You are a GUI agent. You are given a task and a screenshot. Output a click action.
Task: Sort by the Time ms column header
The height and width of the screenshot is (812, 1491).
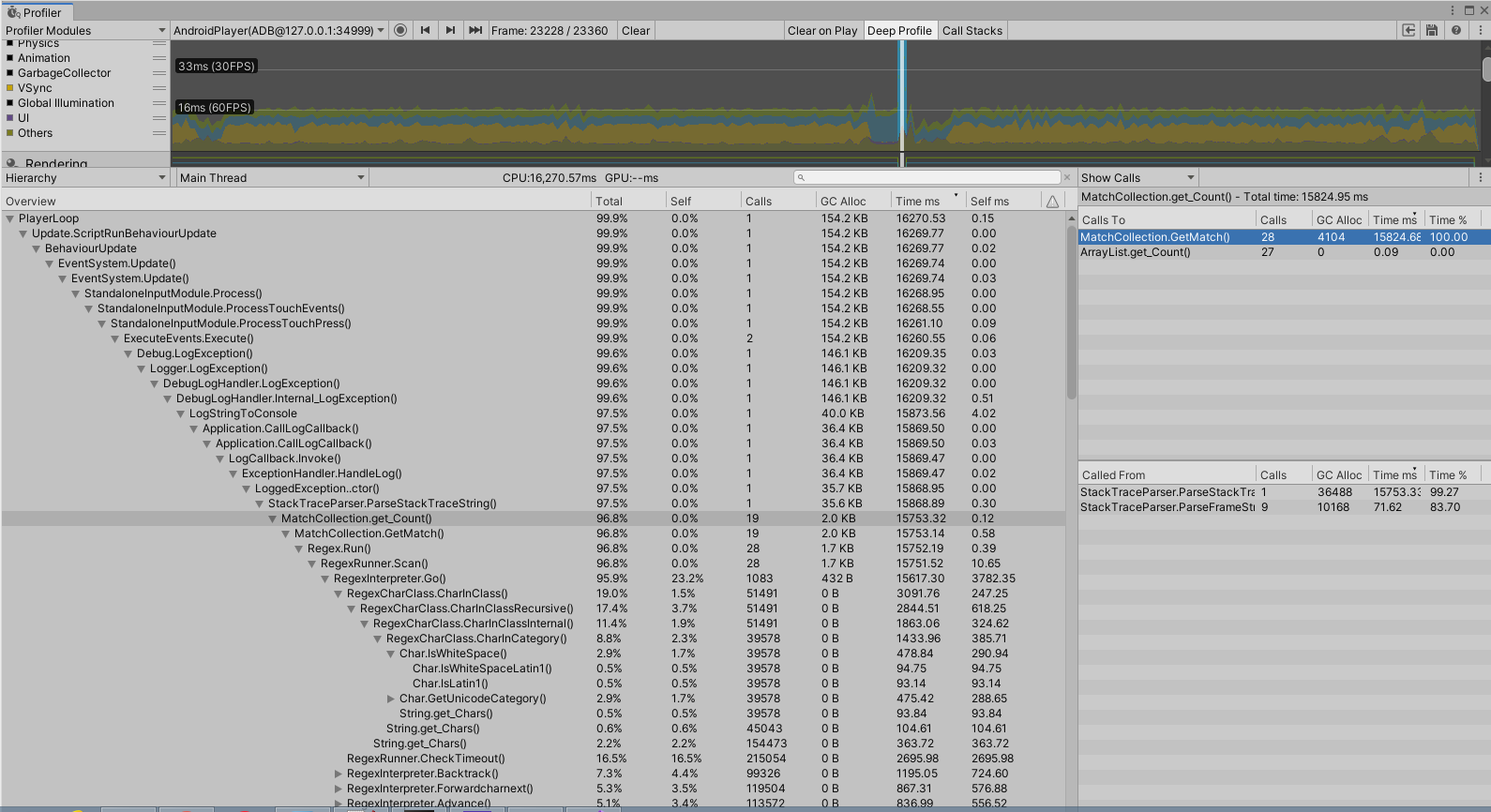[x=928, y=202]
